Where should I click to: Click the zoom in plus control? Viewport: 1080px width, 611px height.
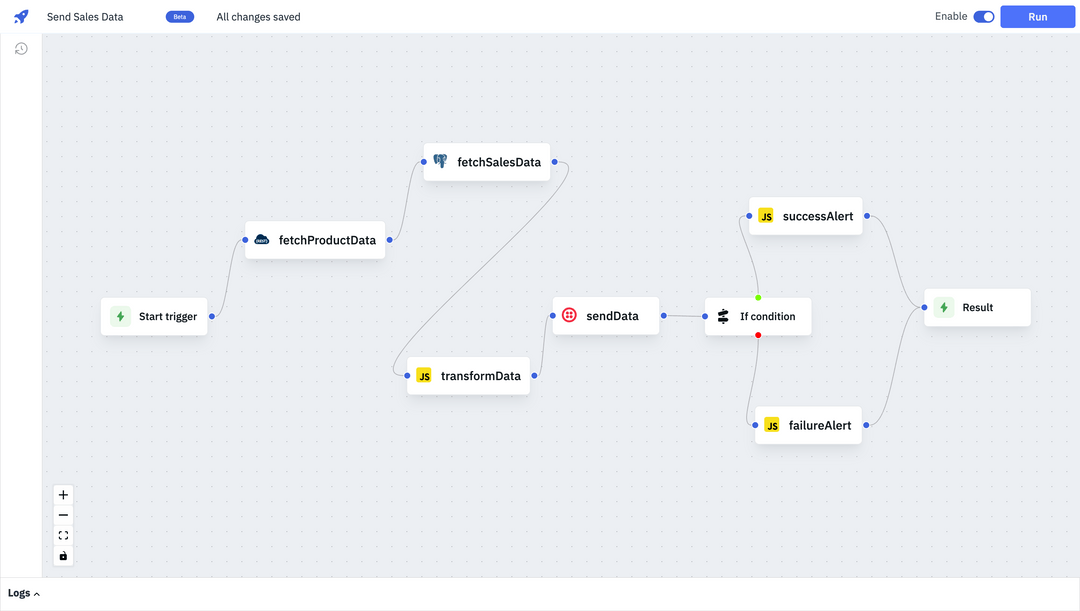(x=63, y=494)
